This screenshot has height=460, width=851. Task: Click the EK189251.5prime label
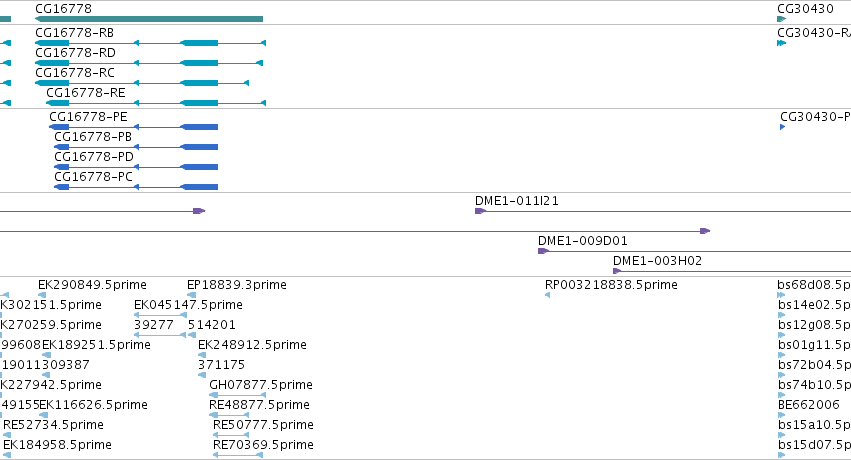pyautogui.click(x=96, y=345)
